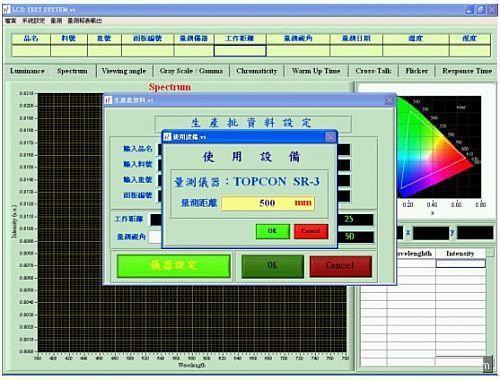The width and height of the screenshot is (500, 380).
Task: Open the 檔案 menu
Action: coord(11,21)
